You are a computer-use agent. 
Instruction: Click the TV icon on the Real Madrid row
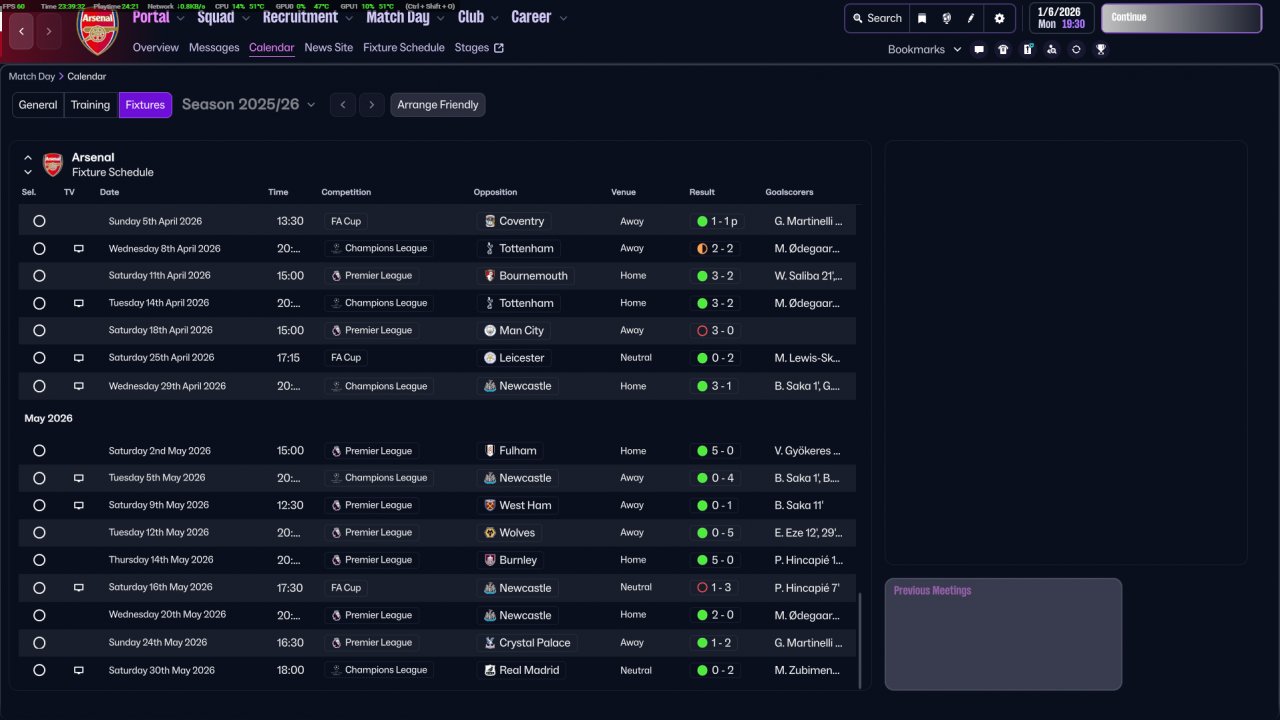point(79,670)
